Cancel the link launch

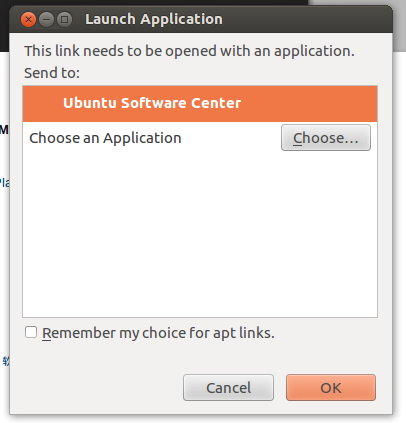(x=228, y=388)
